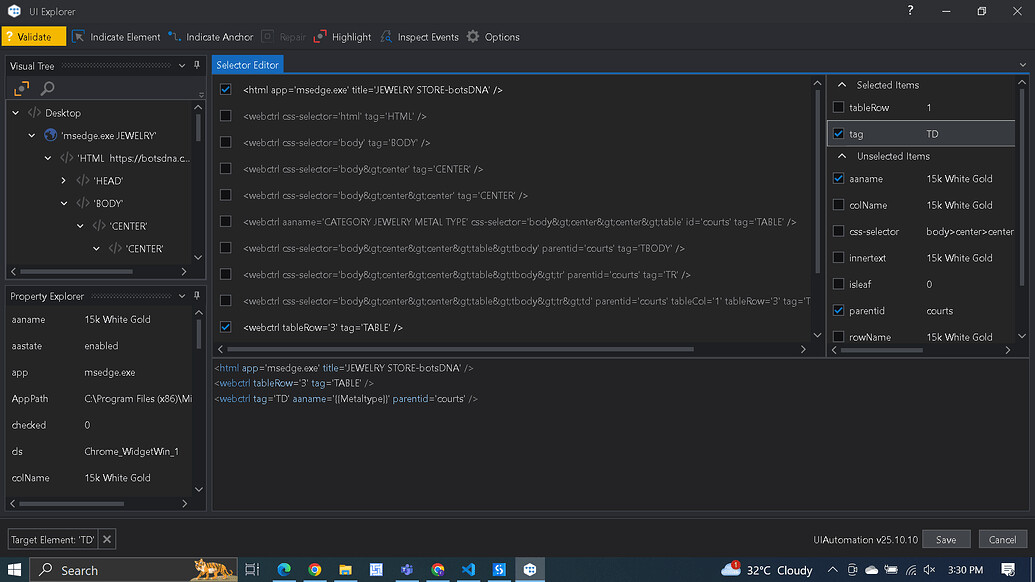Collapse the 'BODY' tree node
1035x582 pixels.
(64, 203)
